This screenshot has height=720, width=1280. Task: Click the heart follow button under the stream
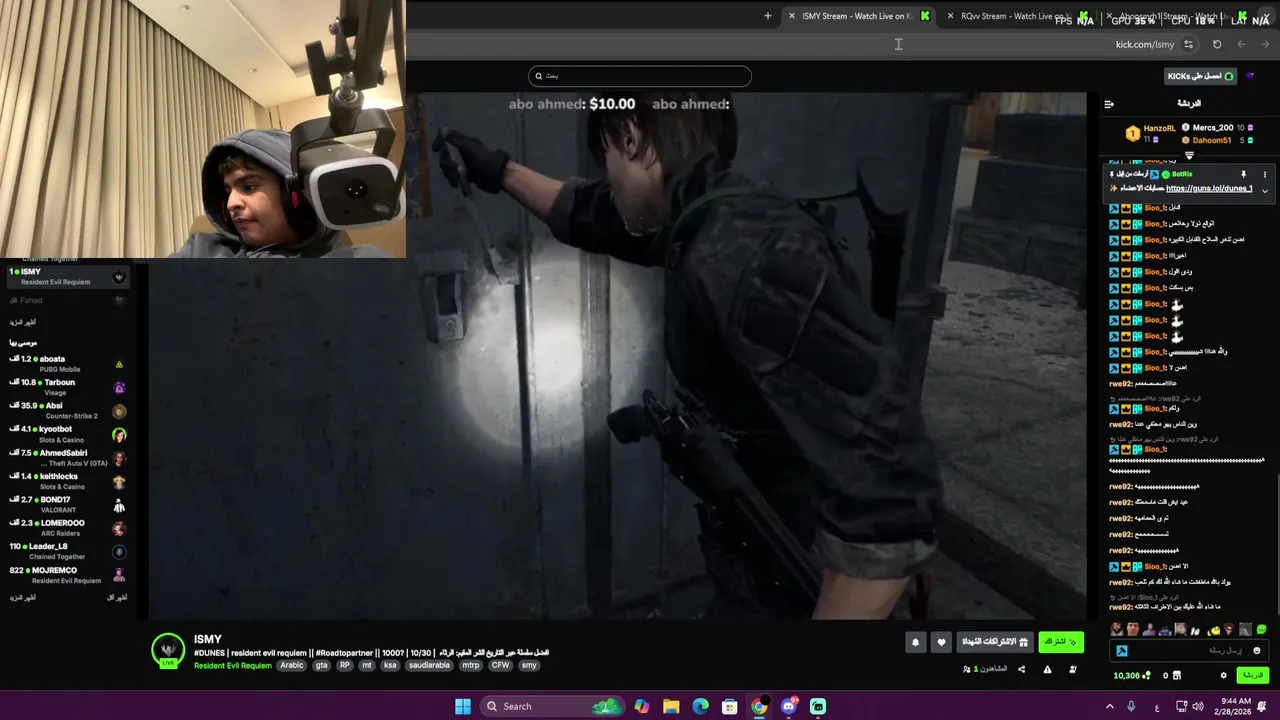point(941,643)
